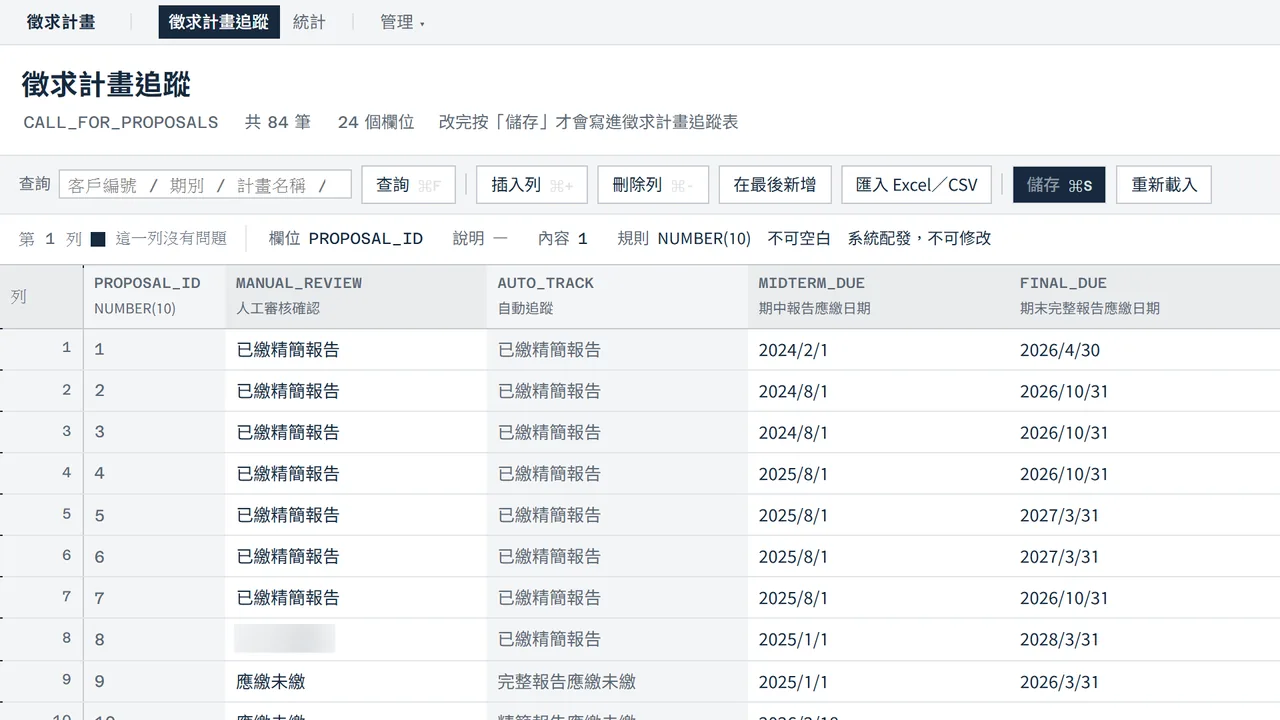This screenshot has height=720, width=1280.
Task: Click AUTO_TRACK cell in row 6
Action: tap(618, 556)
